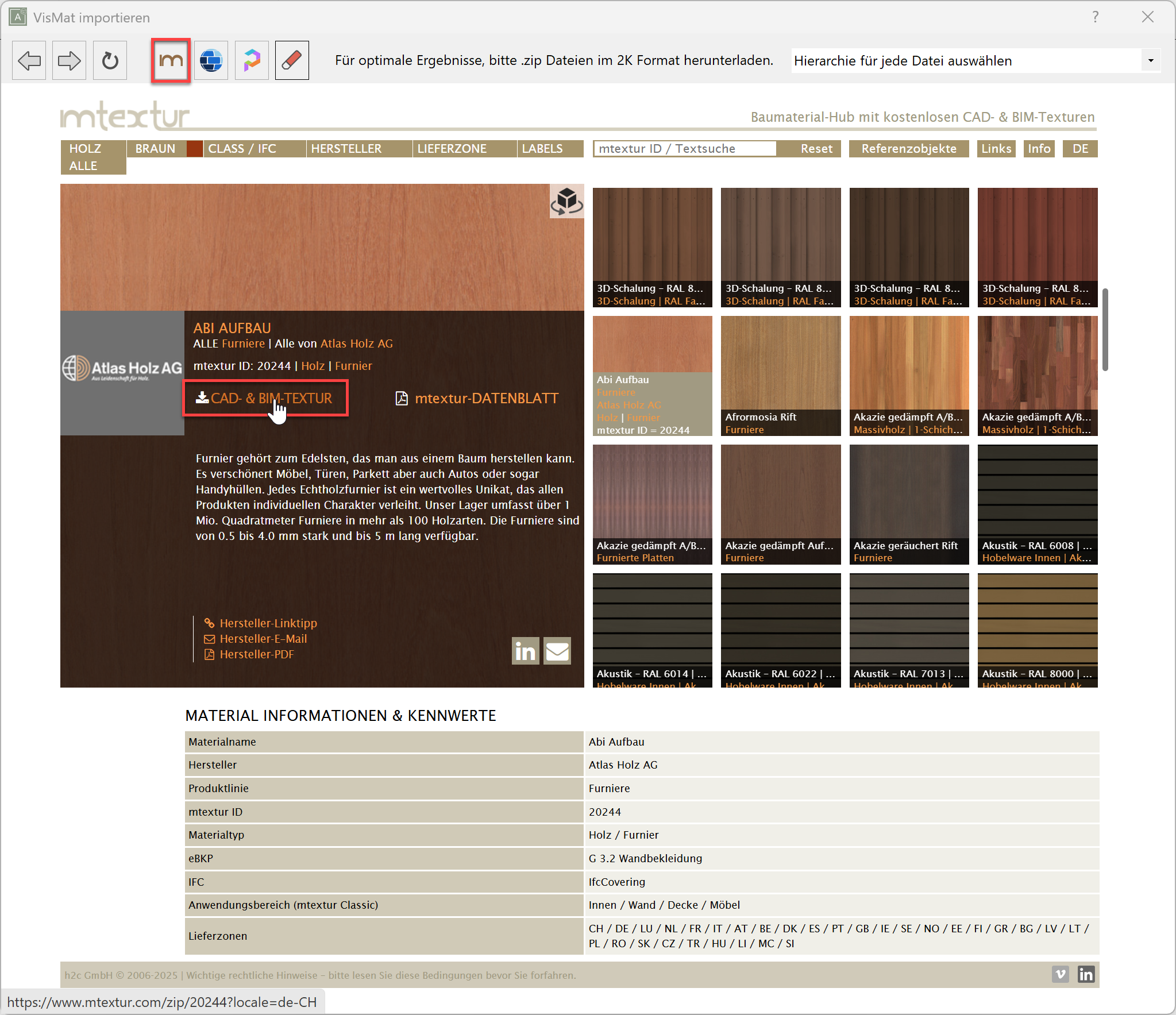Click the thumbnail grid vertical scrollbar
Screen dimensions: 1176x1015
tap(1105, 330)
